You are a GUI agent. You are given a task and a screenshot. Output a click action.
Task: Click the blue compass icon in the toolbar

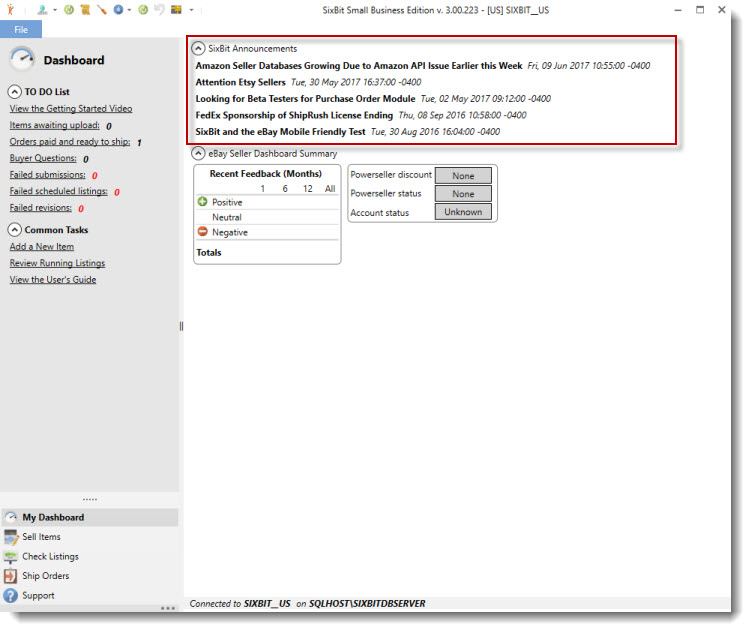point(118,10)
